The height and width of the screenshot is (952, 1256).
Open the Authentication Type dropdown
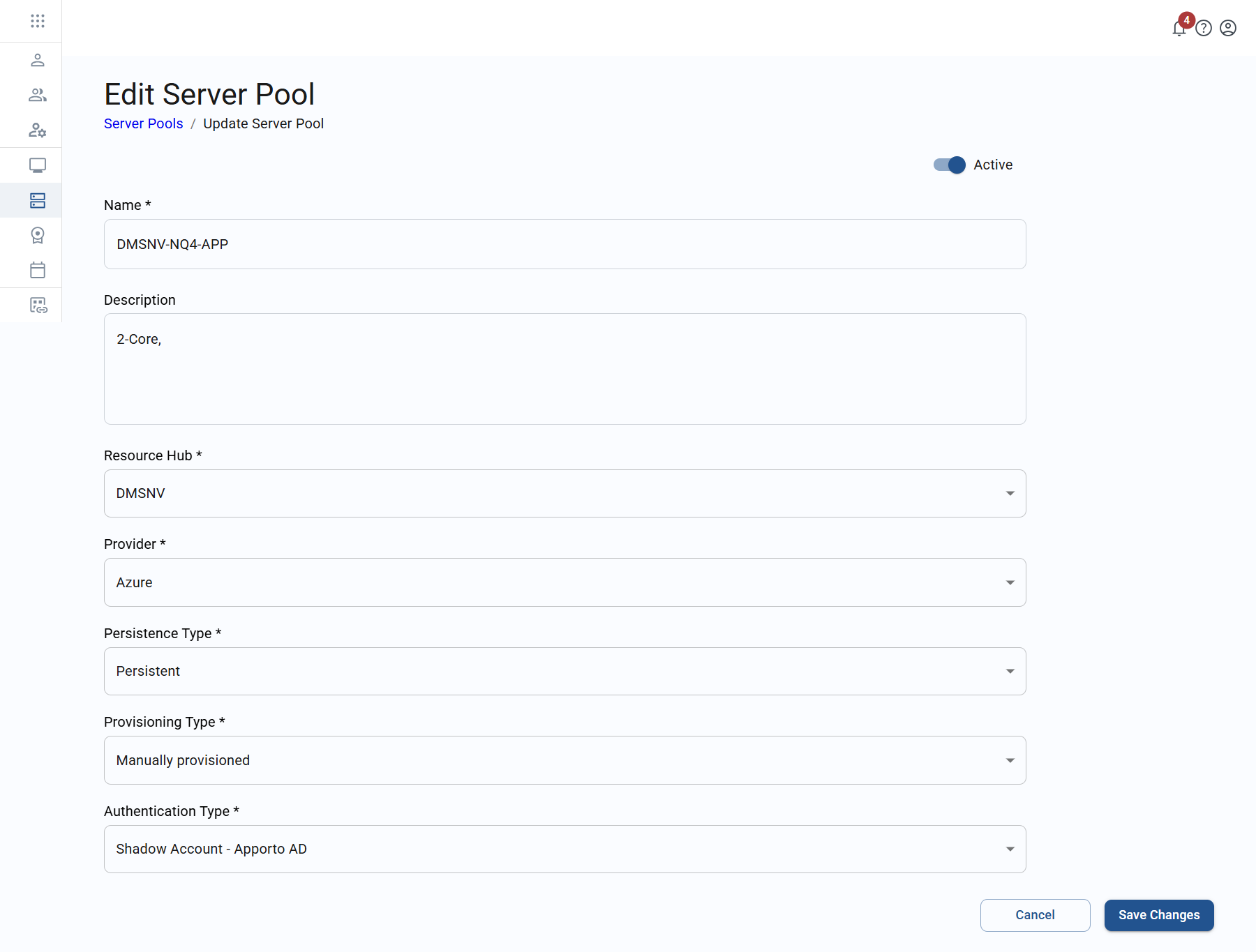[1009, 849]
